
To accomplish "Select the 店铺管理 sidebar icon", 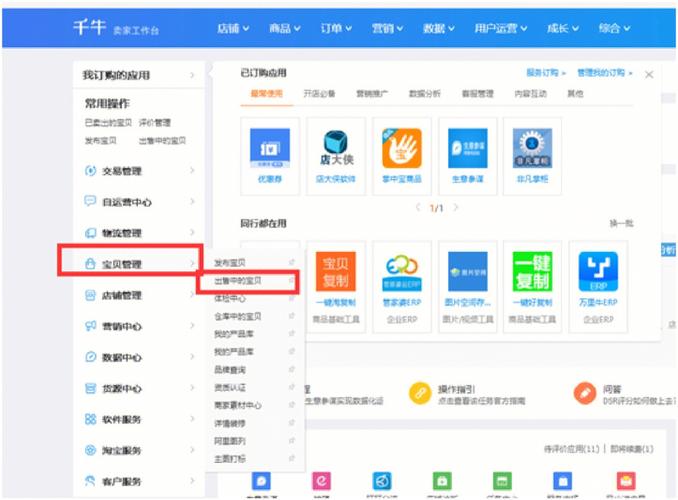I will (90, 295).
